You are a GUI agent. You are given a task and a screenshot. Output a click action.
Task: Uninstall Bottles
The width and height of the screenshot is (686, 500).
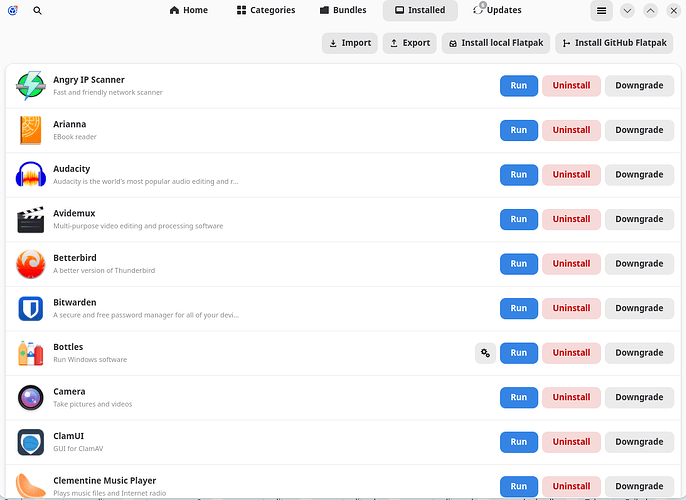(x=571, y=353)
